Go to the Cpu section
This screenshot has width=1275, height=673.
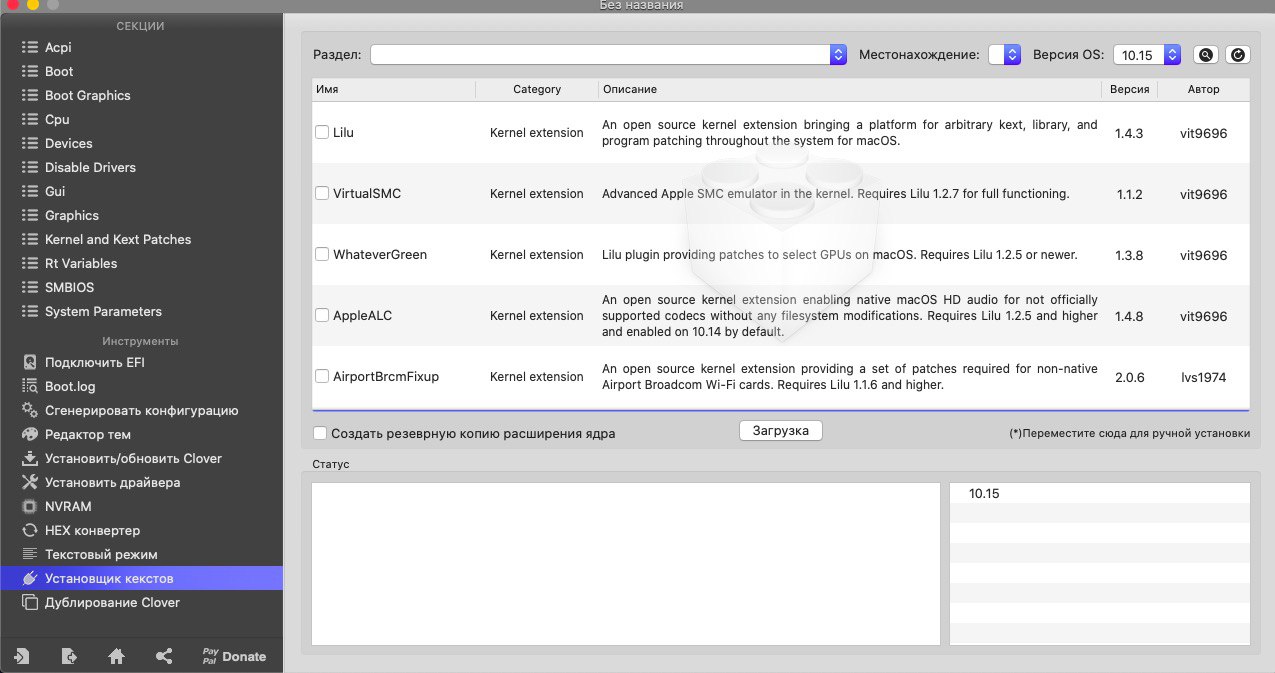[57, 119]
